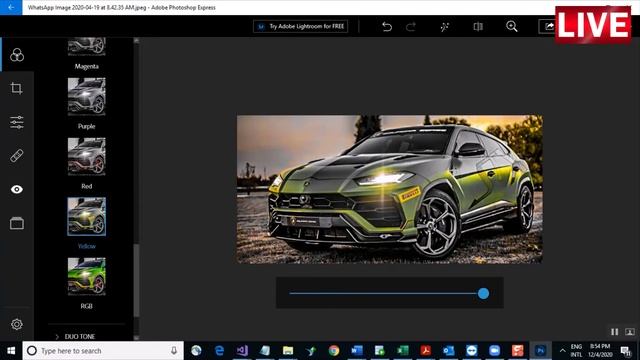Toggle compare with original view

pos(478,27)
